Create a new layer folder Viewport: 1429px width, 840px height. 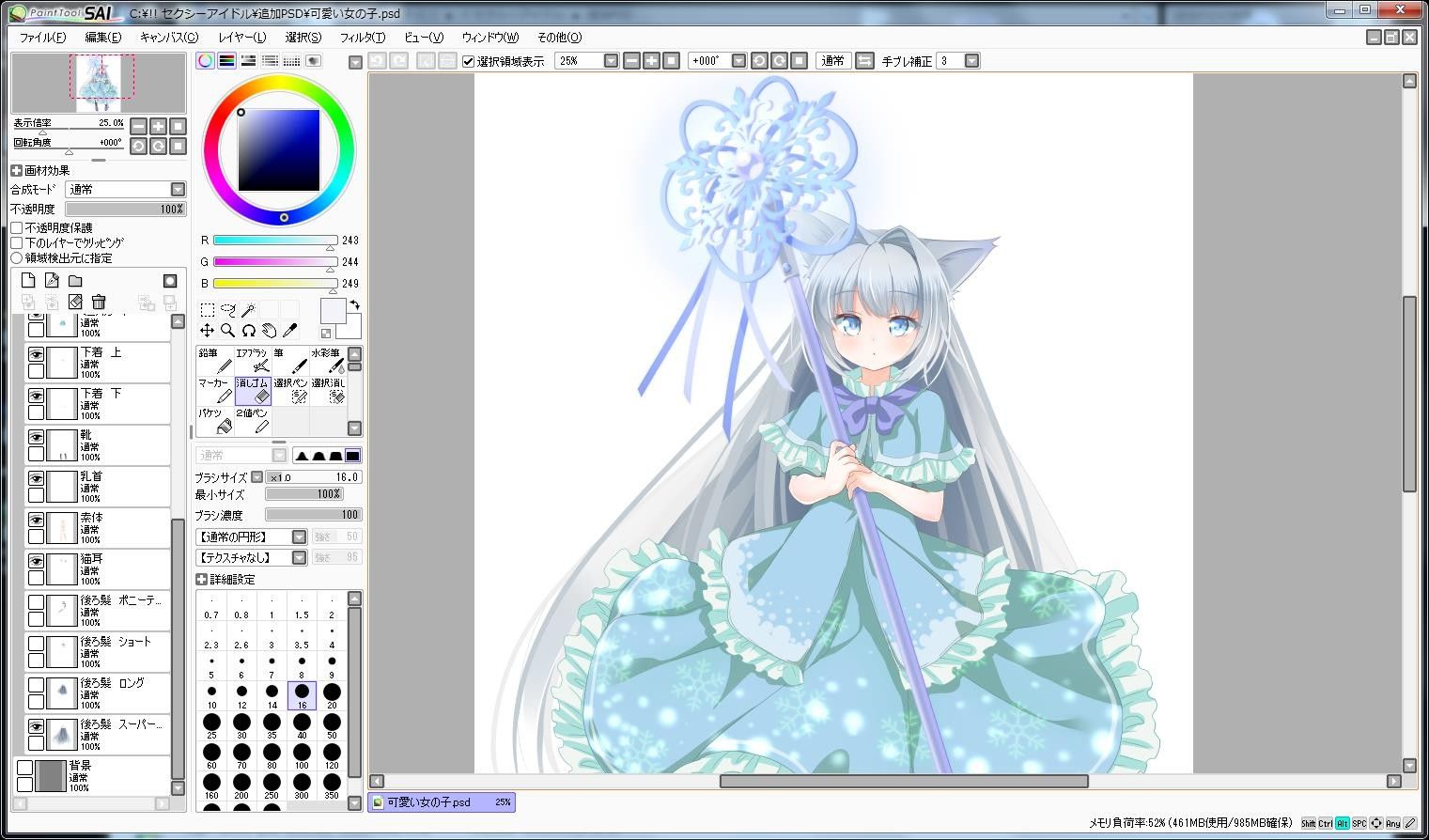75,280
